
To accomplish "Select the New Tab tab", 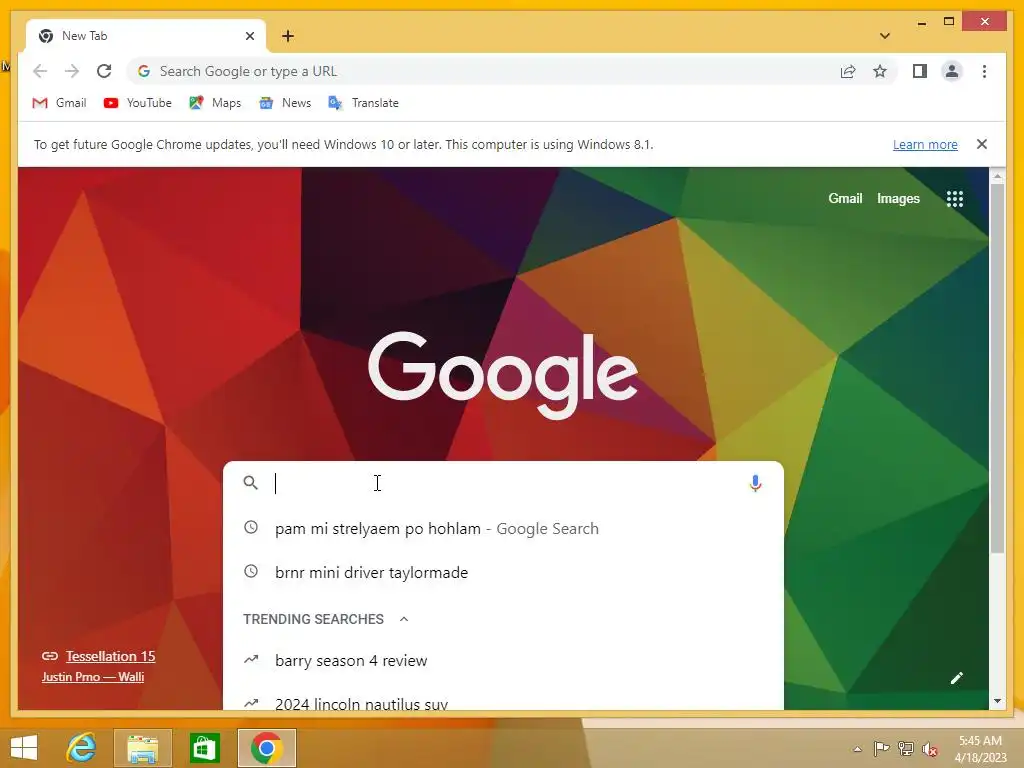I will pos(146,36).
